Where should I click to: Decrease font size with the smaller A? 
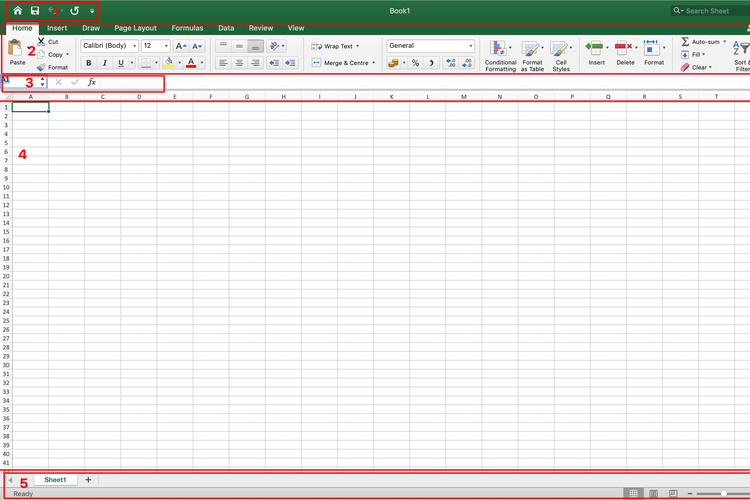[197, 46]
